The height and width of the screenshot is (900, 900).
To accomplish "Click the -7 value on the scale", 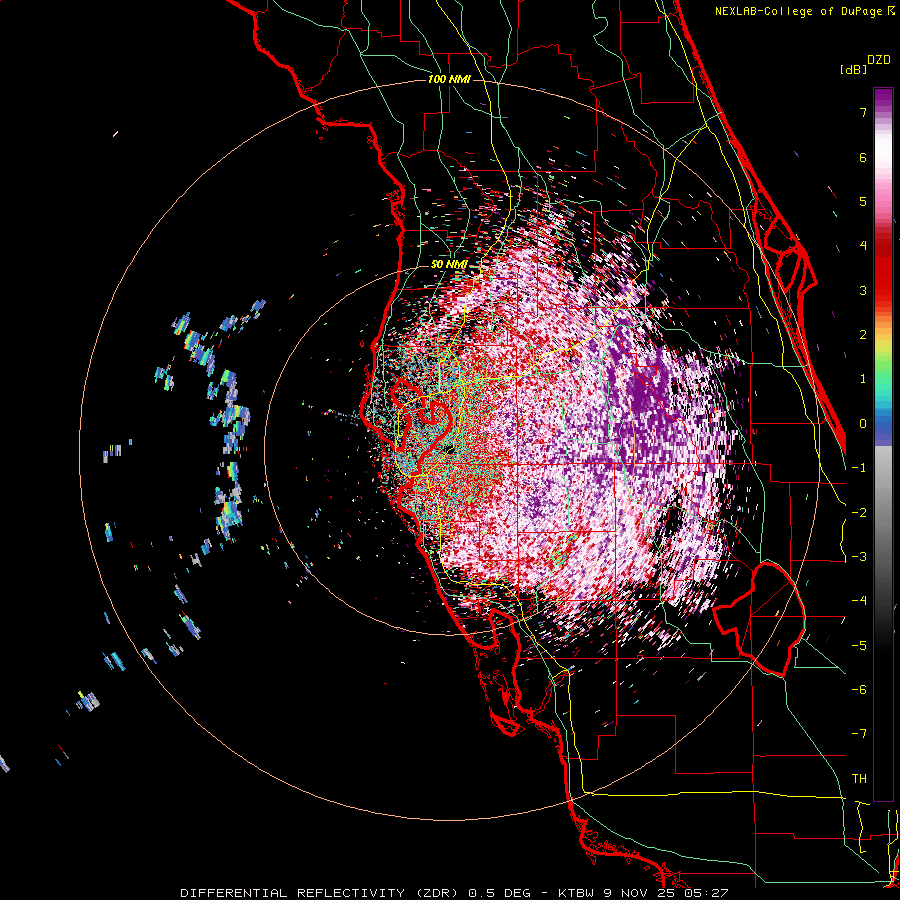I will (859, 734).
